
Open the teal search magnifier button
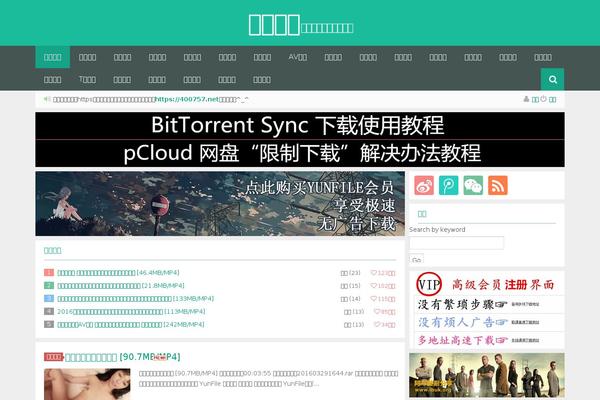click(552, 79)
